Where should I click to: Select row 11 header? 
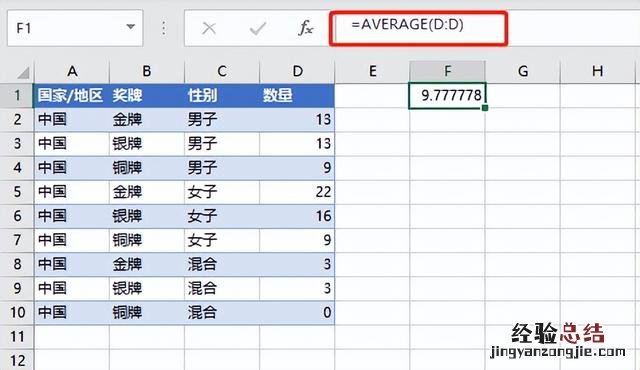pos(17,337)
